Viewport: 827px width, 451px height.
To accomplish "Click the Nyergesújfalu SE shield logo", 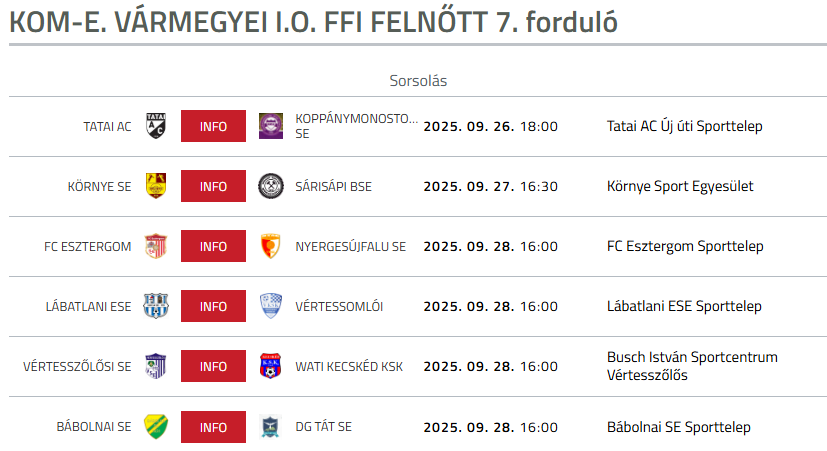I will pos(270,246).
